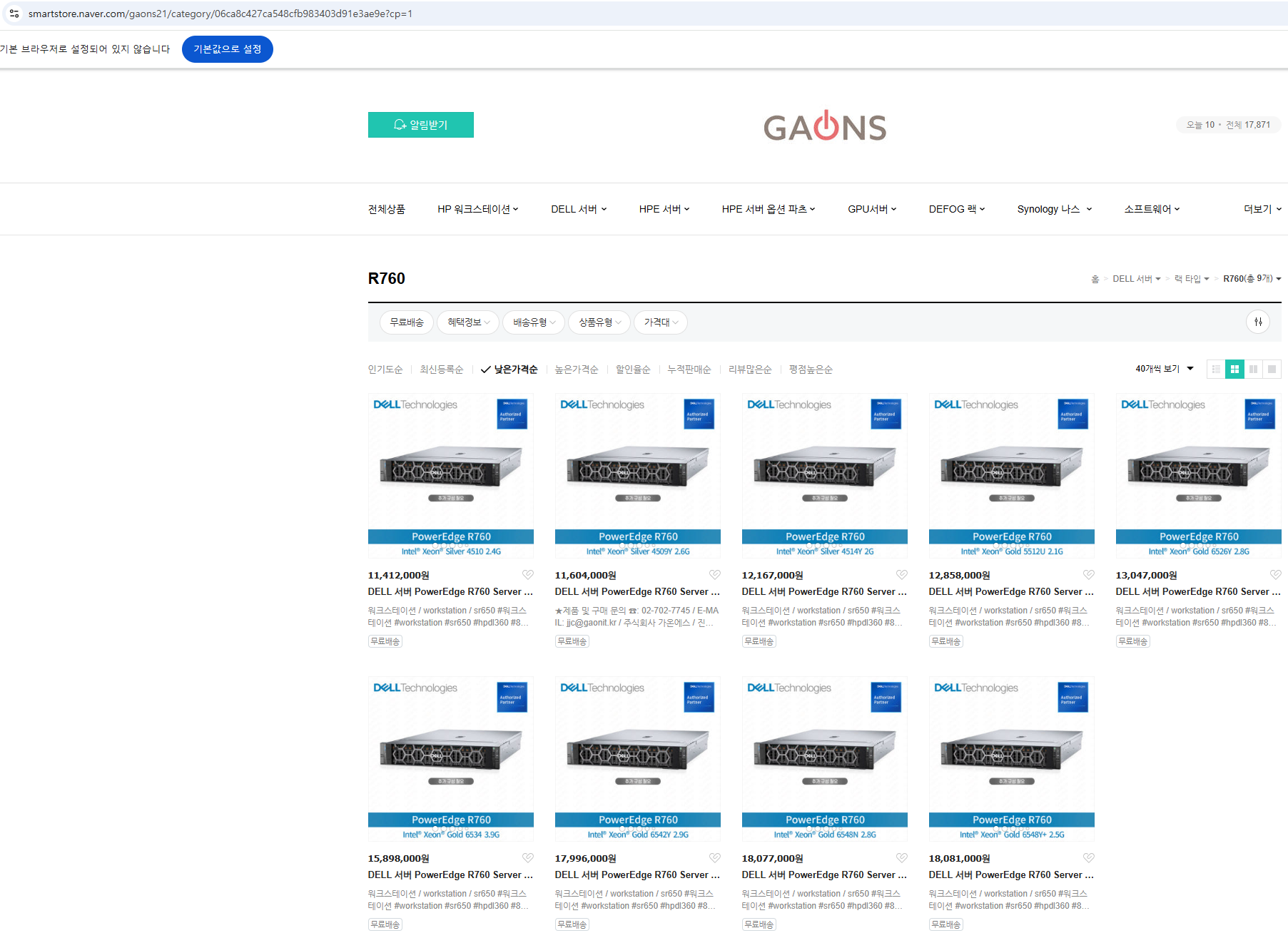Image resolution: width=1288 pixels, height=938 pixels.
Task: Sort by 평점높은순 highest rating
Action: click(x=811, y=369)
